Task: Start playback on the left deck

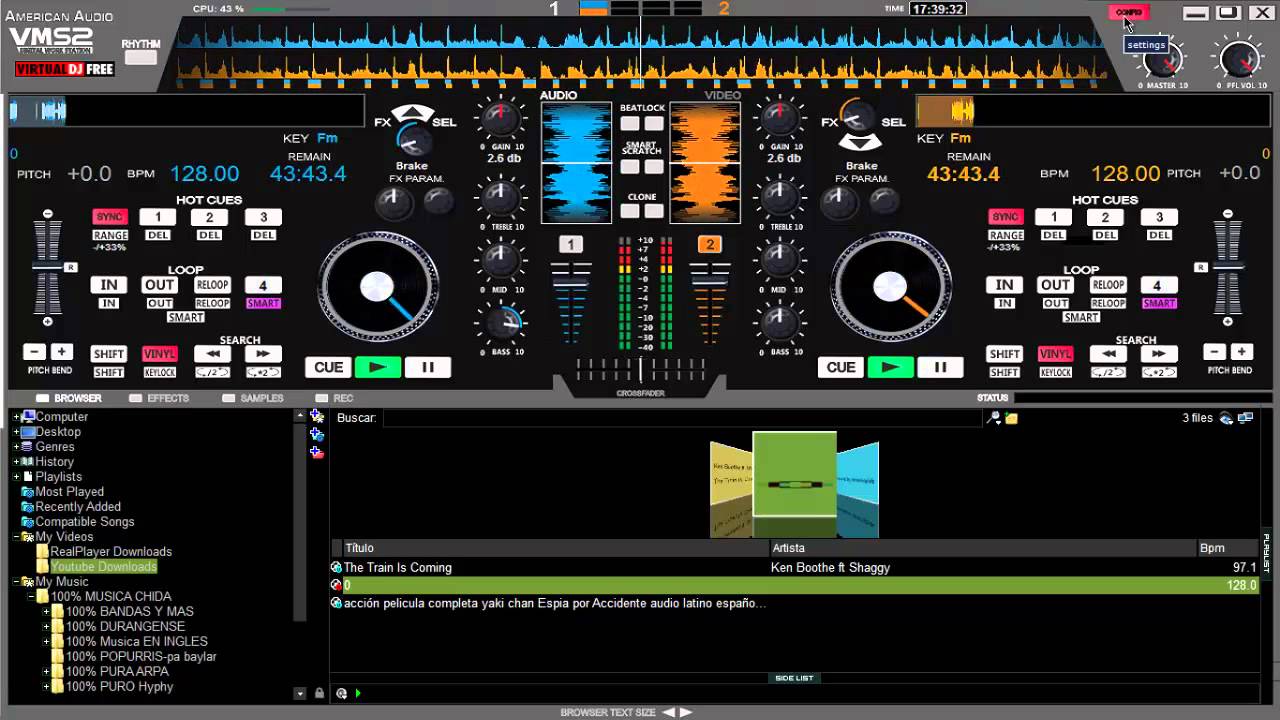Action: (377, 367)
